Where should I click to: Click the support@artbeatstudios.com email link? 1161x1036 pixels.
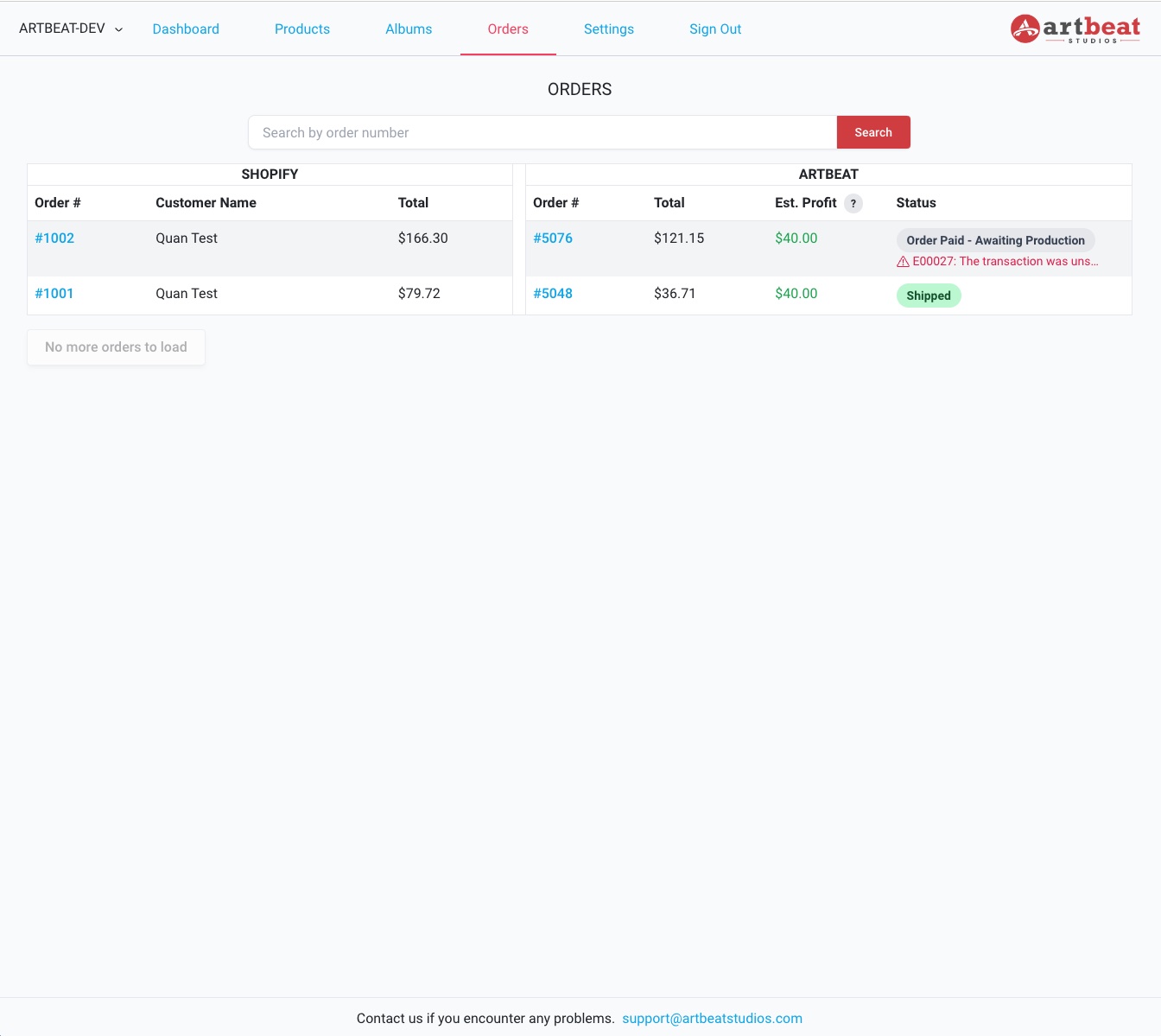(712, 1018)
